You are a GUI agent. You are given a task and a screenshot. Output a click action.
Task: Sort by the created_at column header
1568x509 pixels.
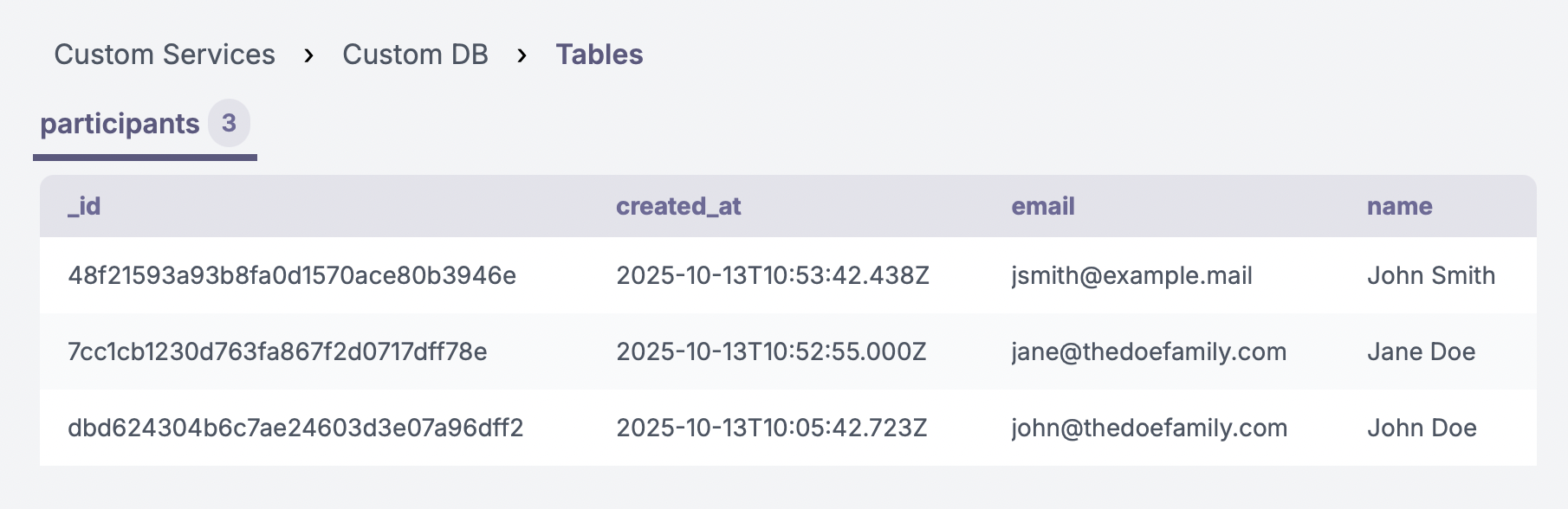click(x=678, y=206)
